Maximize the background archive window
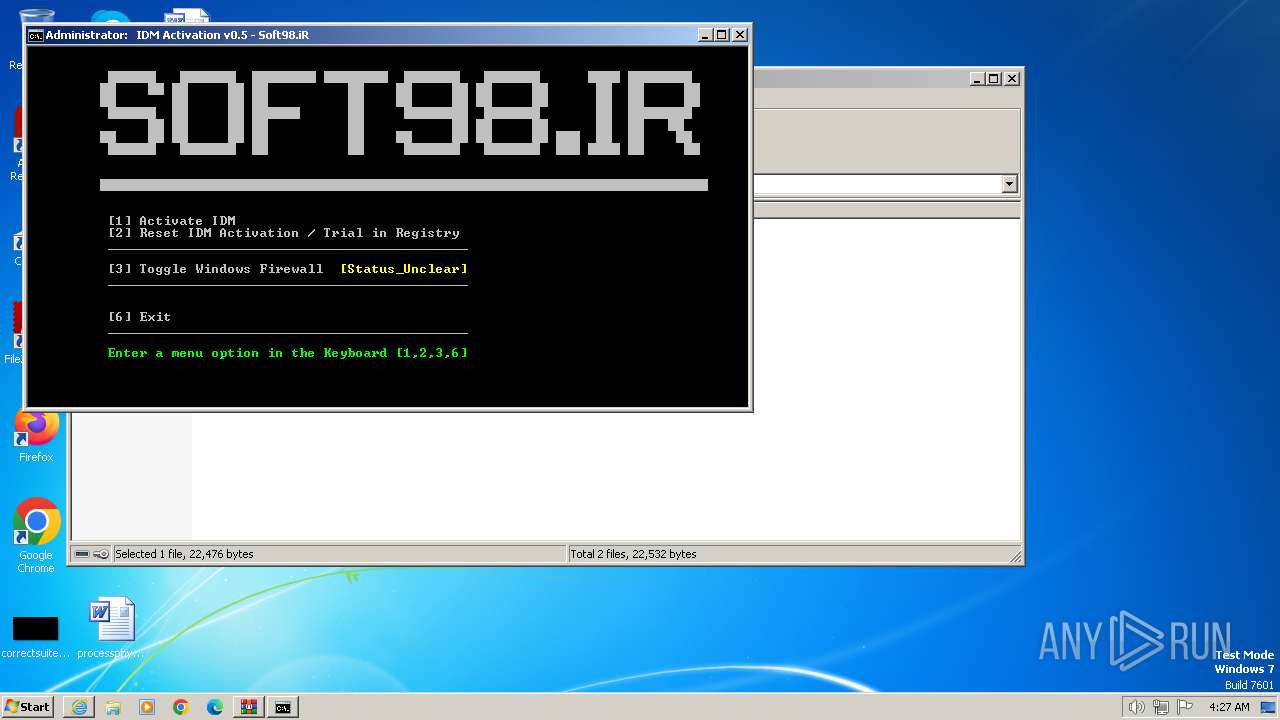This screenshot has height=720, width=1280. (x=994, y=78)
